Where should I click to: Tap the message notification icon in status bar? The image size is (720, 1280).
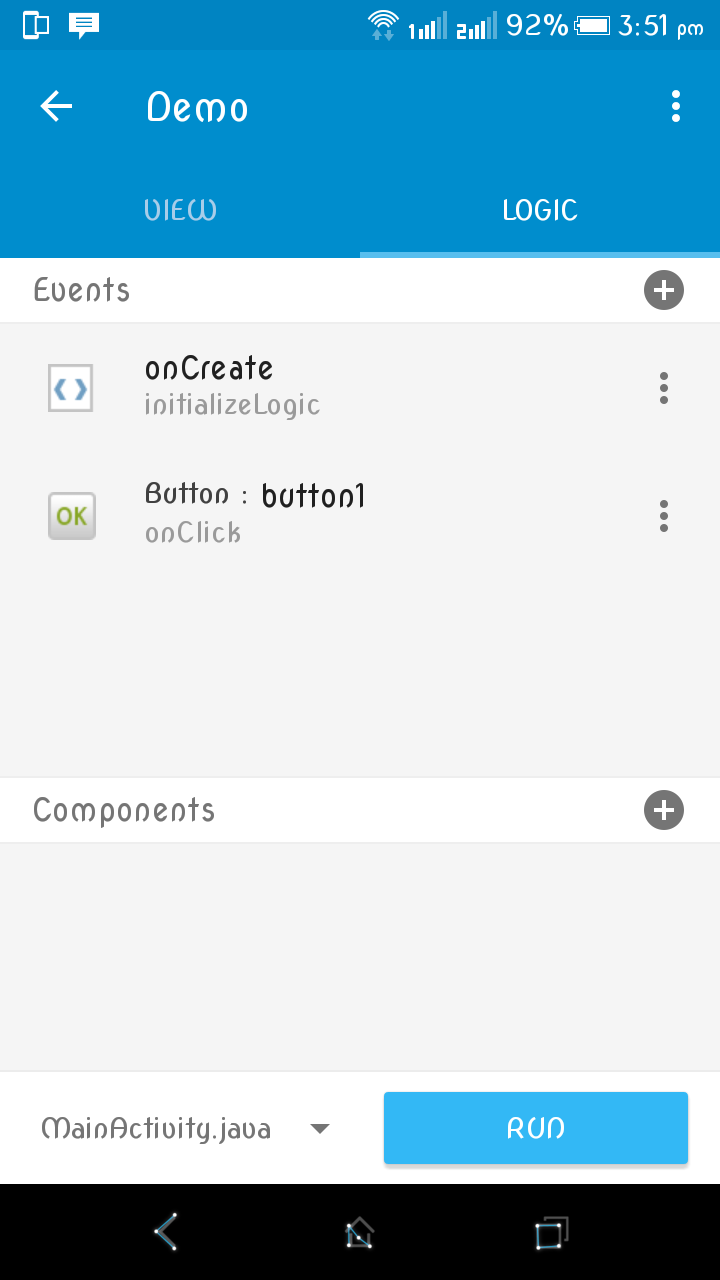point(84,25)
